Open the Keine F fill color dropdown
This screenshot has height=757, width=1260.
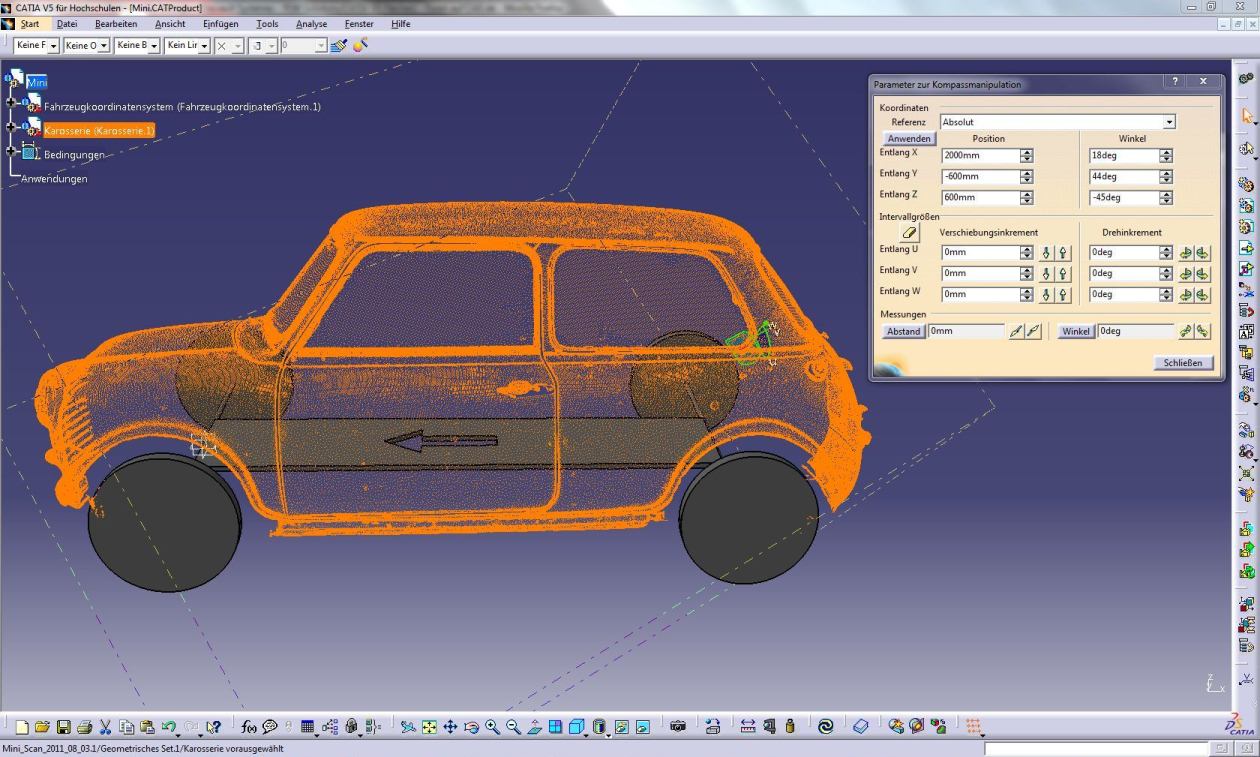pyautogui.click(x=54, y=46)
